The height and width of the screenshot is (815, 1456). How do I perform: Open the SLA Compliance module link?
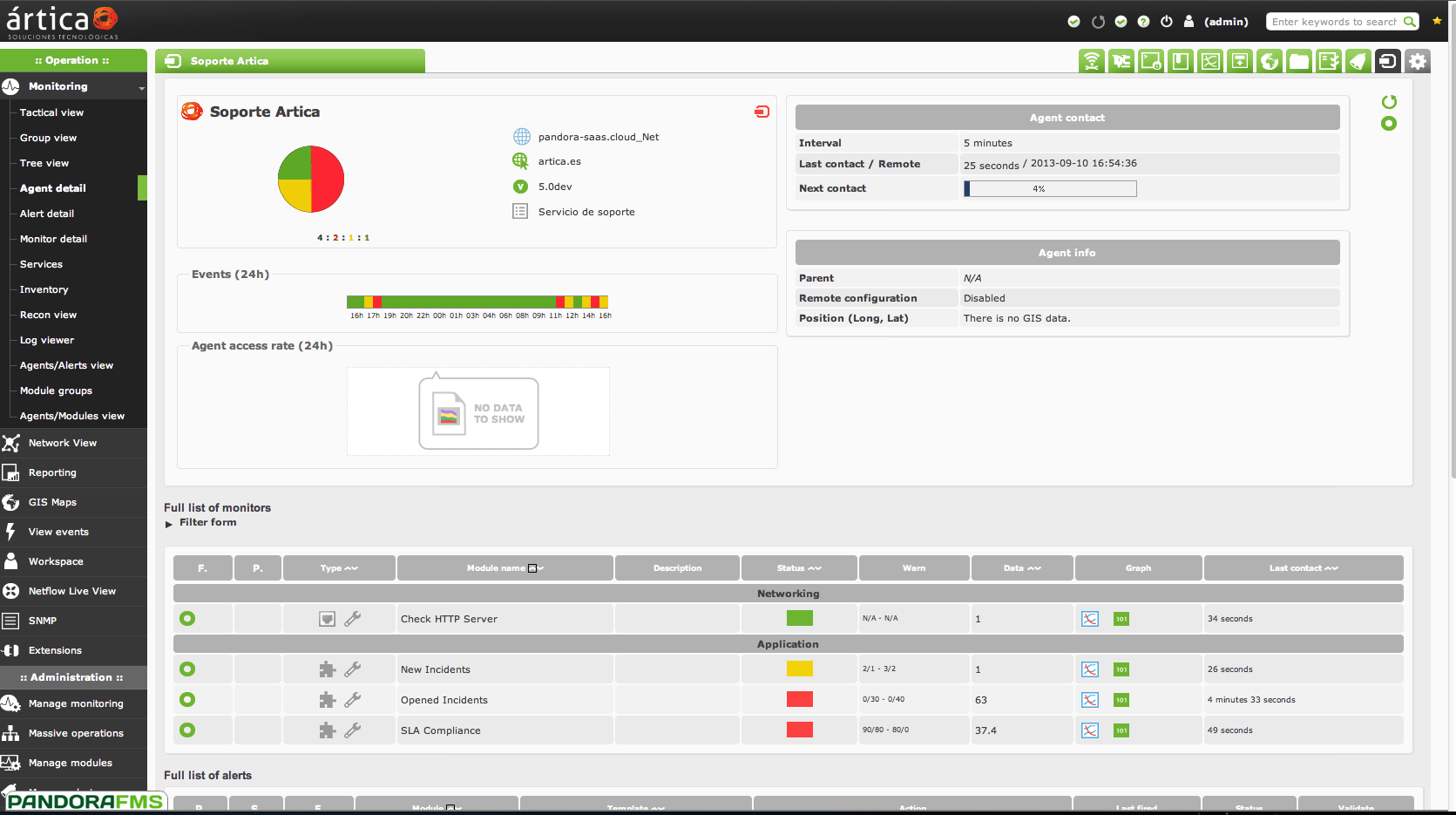point(440,730)
